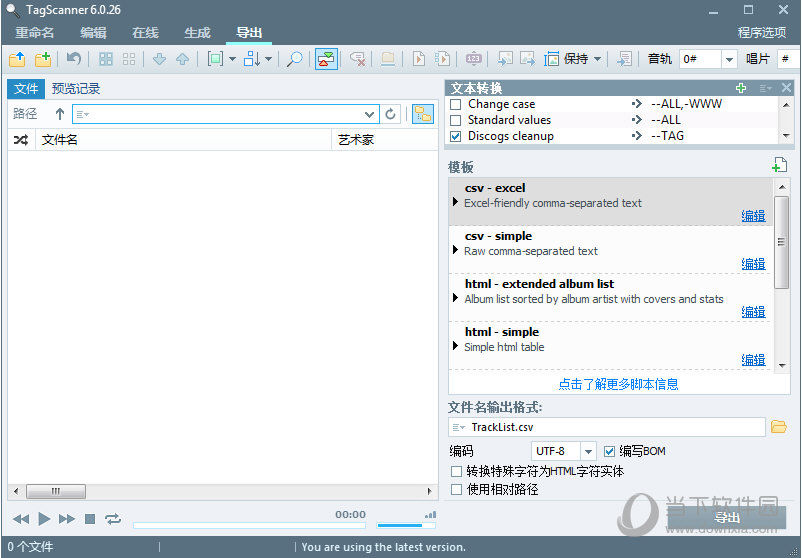Open search with the magnifying glass icon
This screenshot has width=802, height=558.
click(294, 59)
